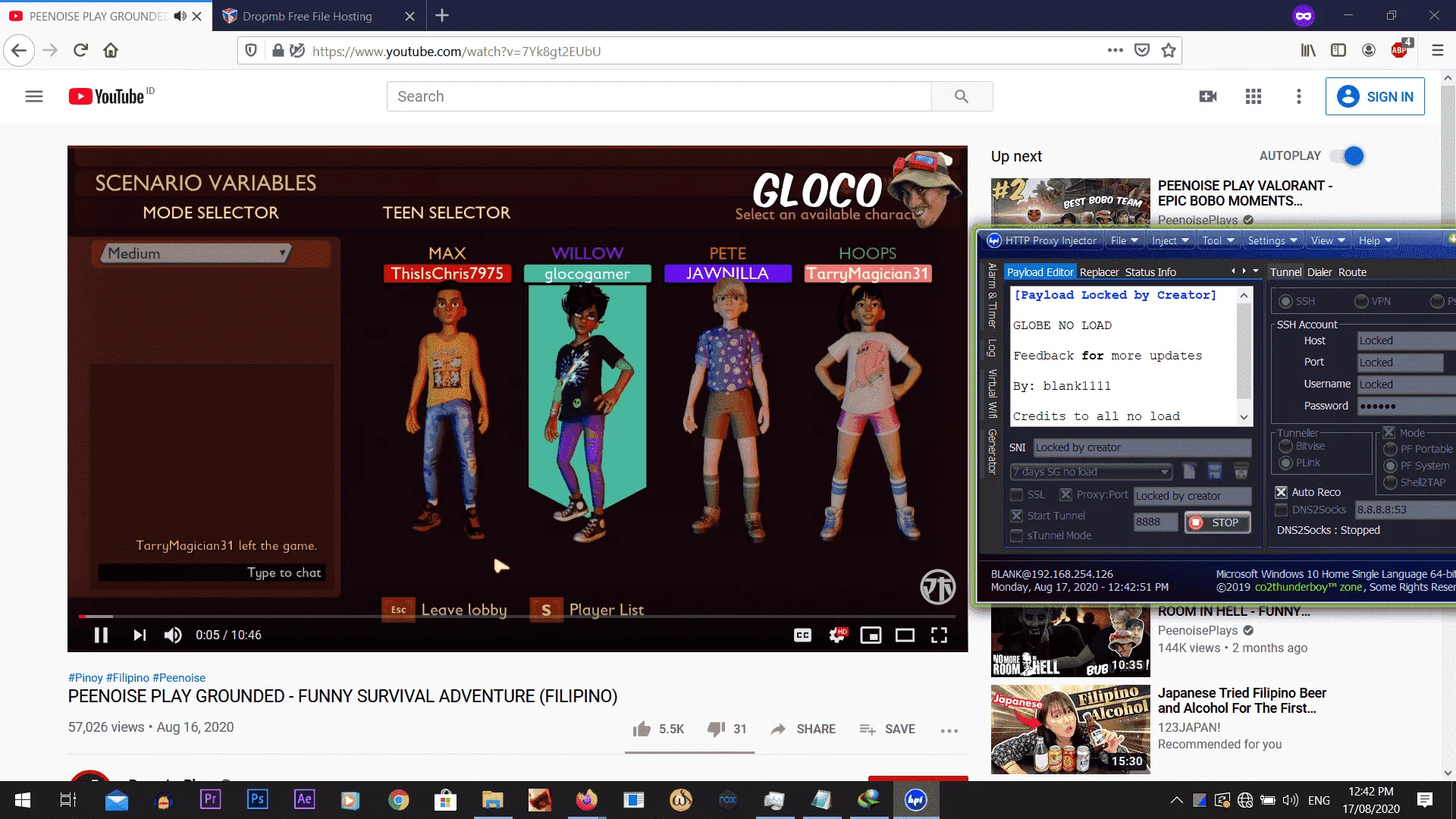Open video player settings gear
Screen dimensions: 1456x819
[x=837, y=635]
